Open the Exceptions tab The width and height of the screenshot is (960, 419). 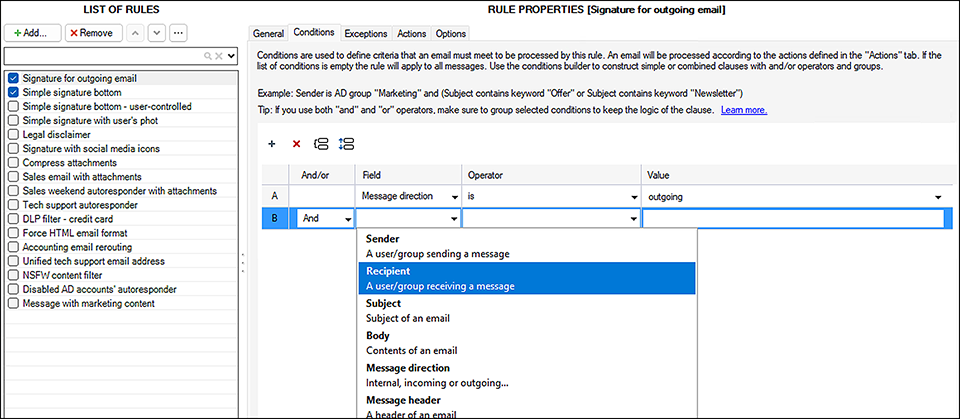coord(366,34)
